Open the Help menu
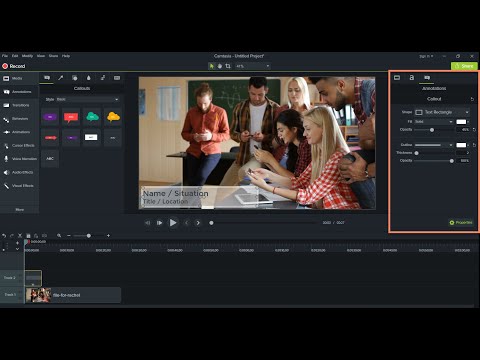Image resolution: width=480 pixels, height=360 pixels. pos(66,56)
